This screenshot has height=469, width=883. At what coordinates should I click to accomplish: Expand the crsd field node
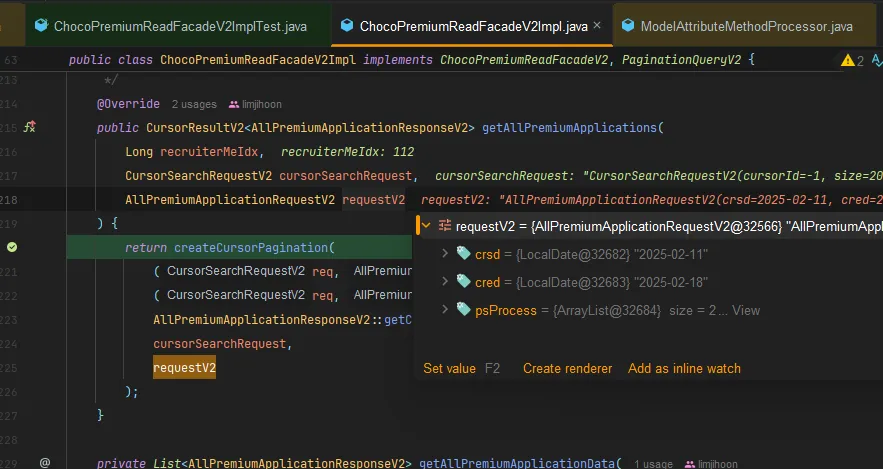445,253
